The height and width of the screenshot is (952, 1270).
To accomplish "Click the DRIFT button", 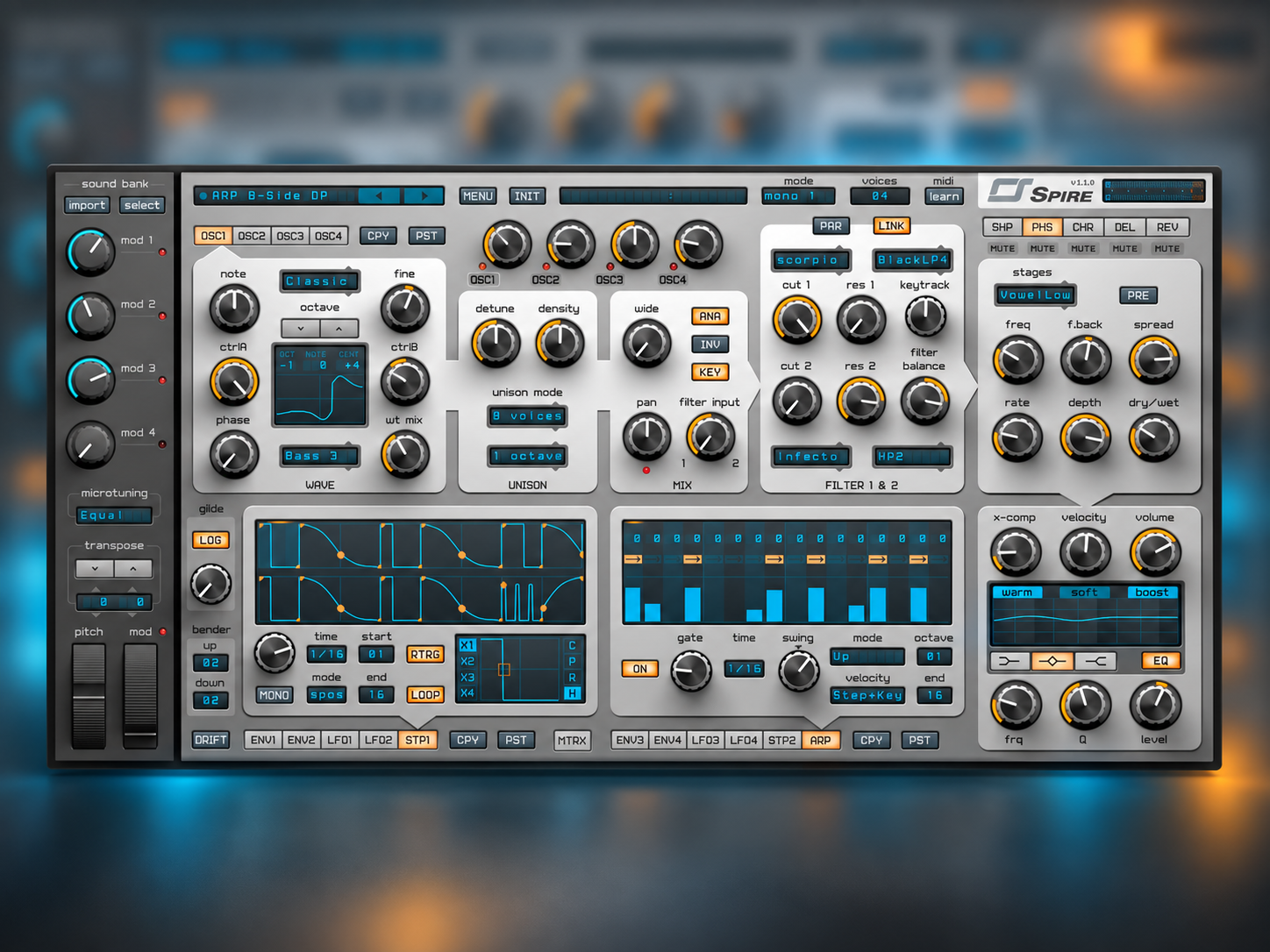I will point(210,740).
